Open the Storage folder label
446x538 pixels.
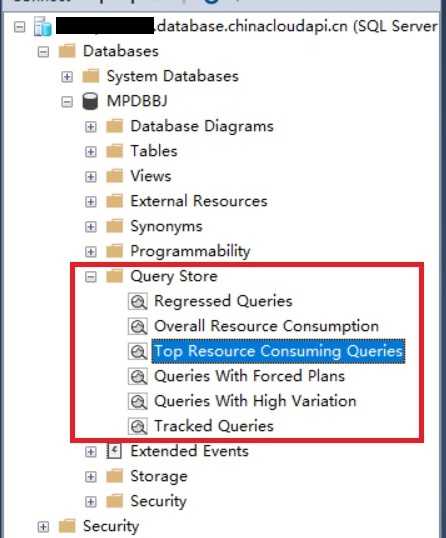pos(159,476)
